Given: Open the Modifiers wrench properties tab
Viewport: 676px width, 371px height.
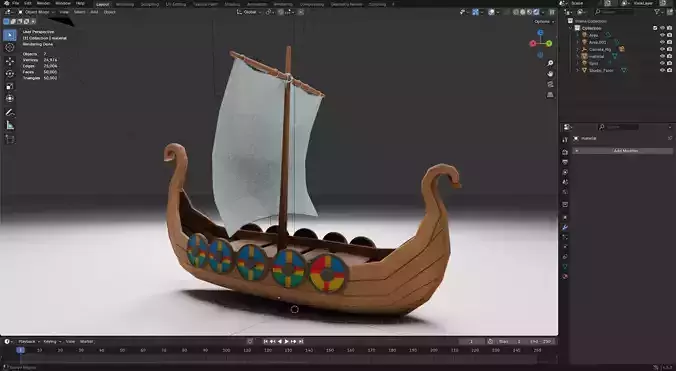Looking at the screenshot, I should (565, 227).
